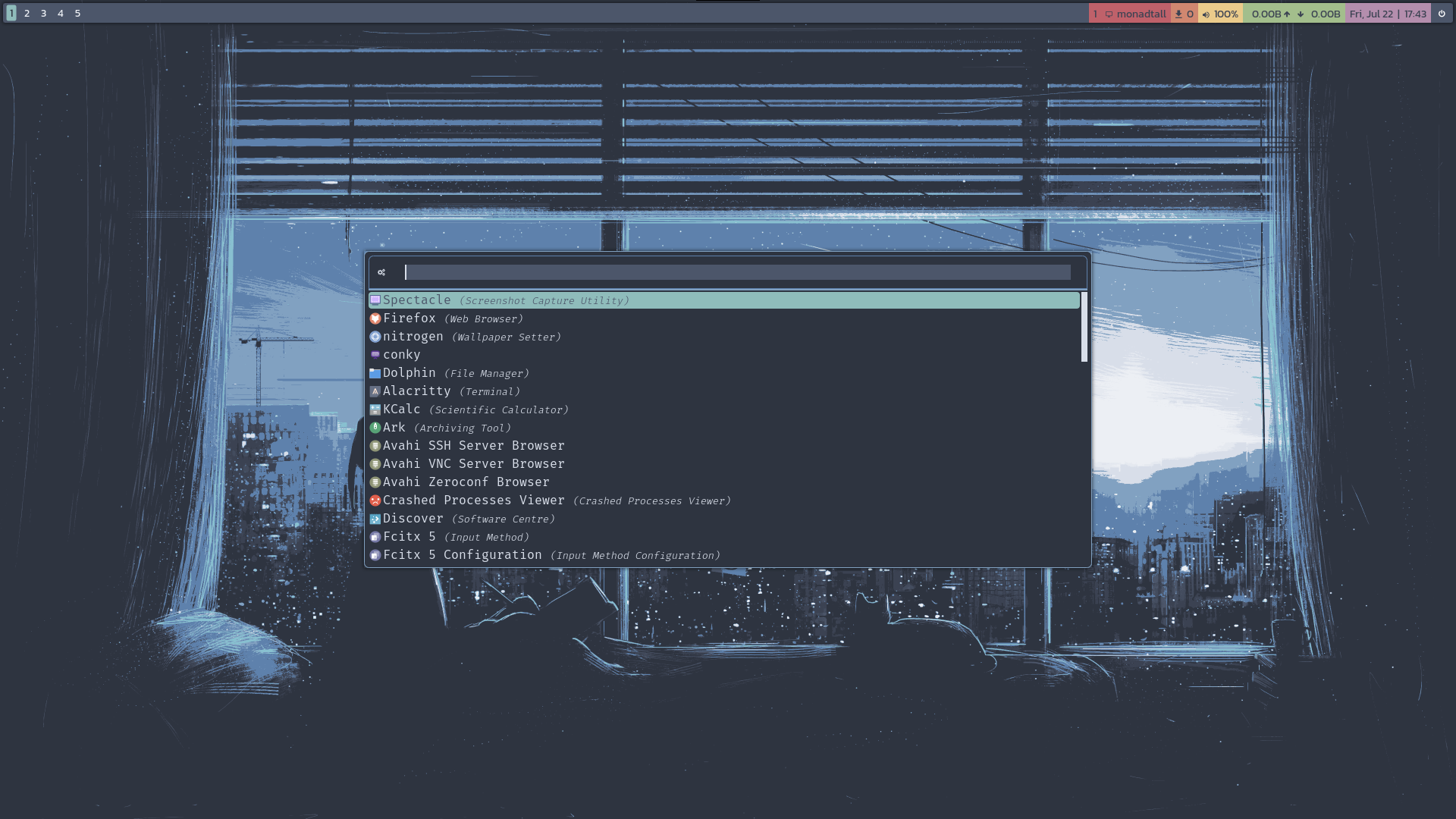Screen dimensions: 1456x819
Task: Choose Fcitx 5 Configuration entry
Action: point(462,555)
